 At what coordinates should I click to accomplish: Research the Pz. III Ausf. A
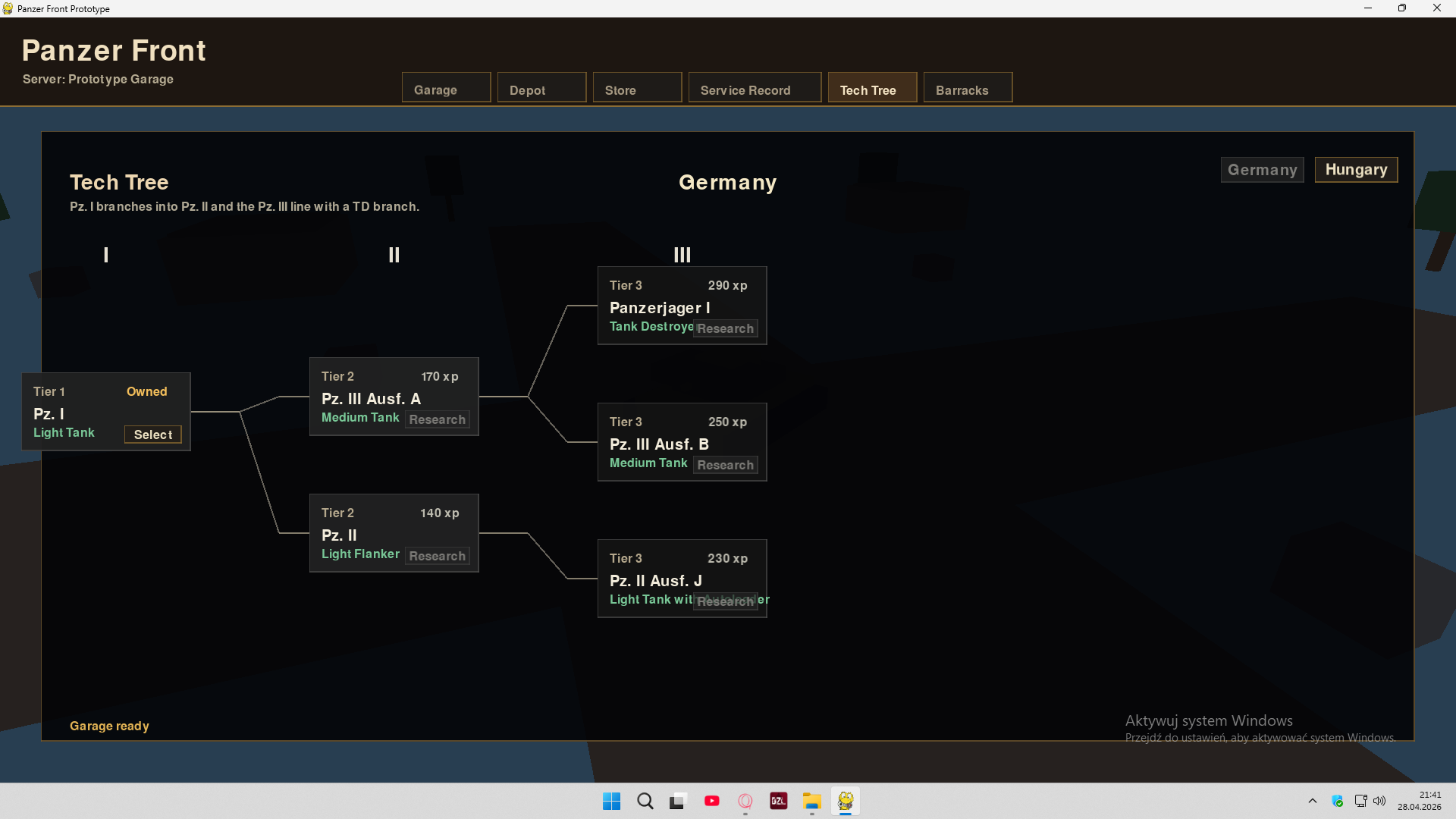(x=437, y=419)
